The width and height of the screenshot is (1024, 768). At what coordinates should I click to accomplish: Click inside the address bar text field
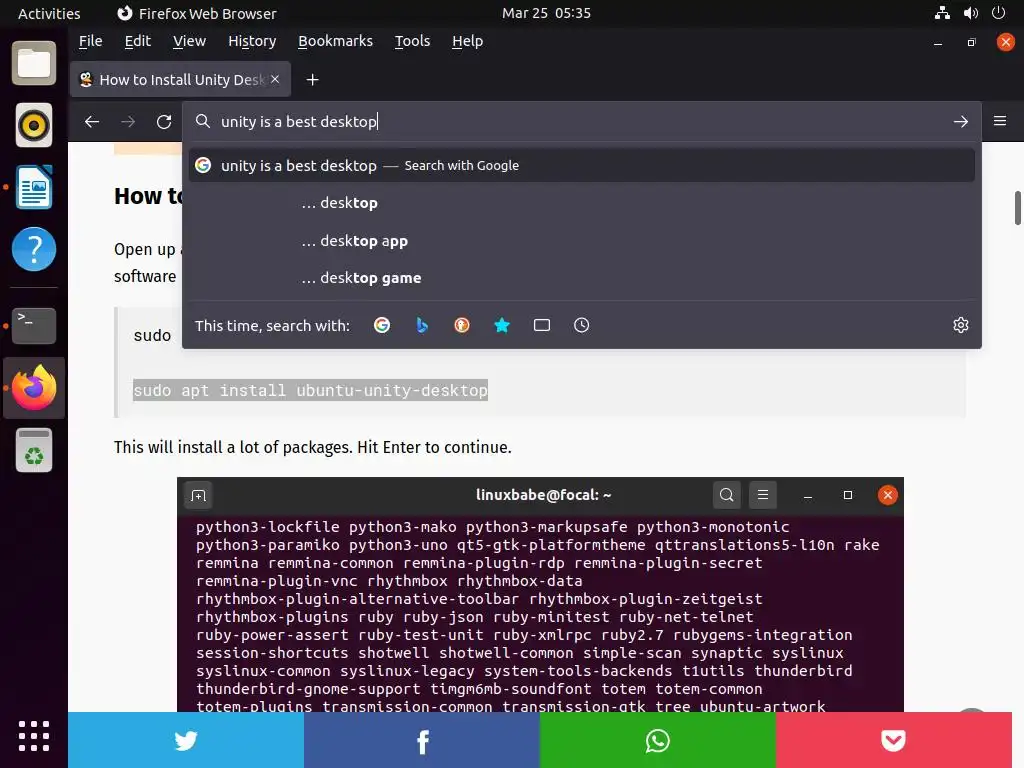tap(581, 121)
